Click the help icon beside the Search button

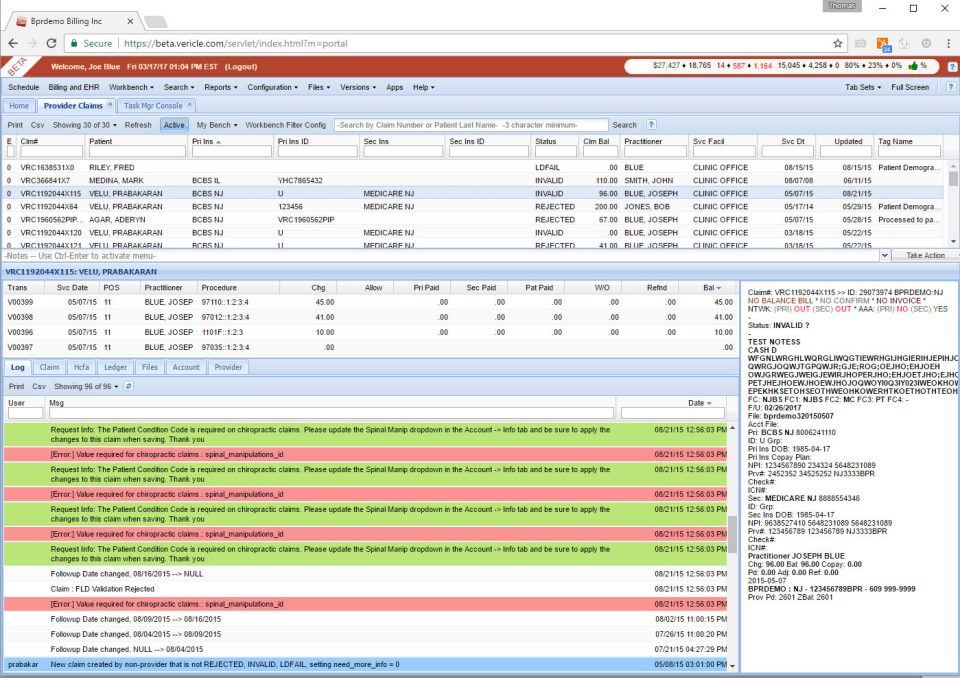tap(650, 125)
